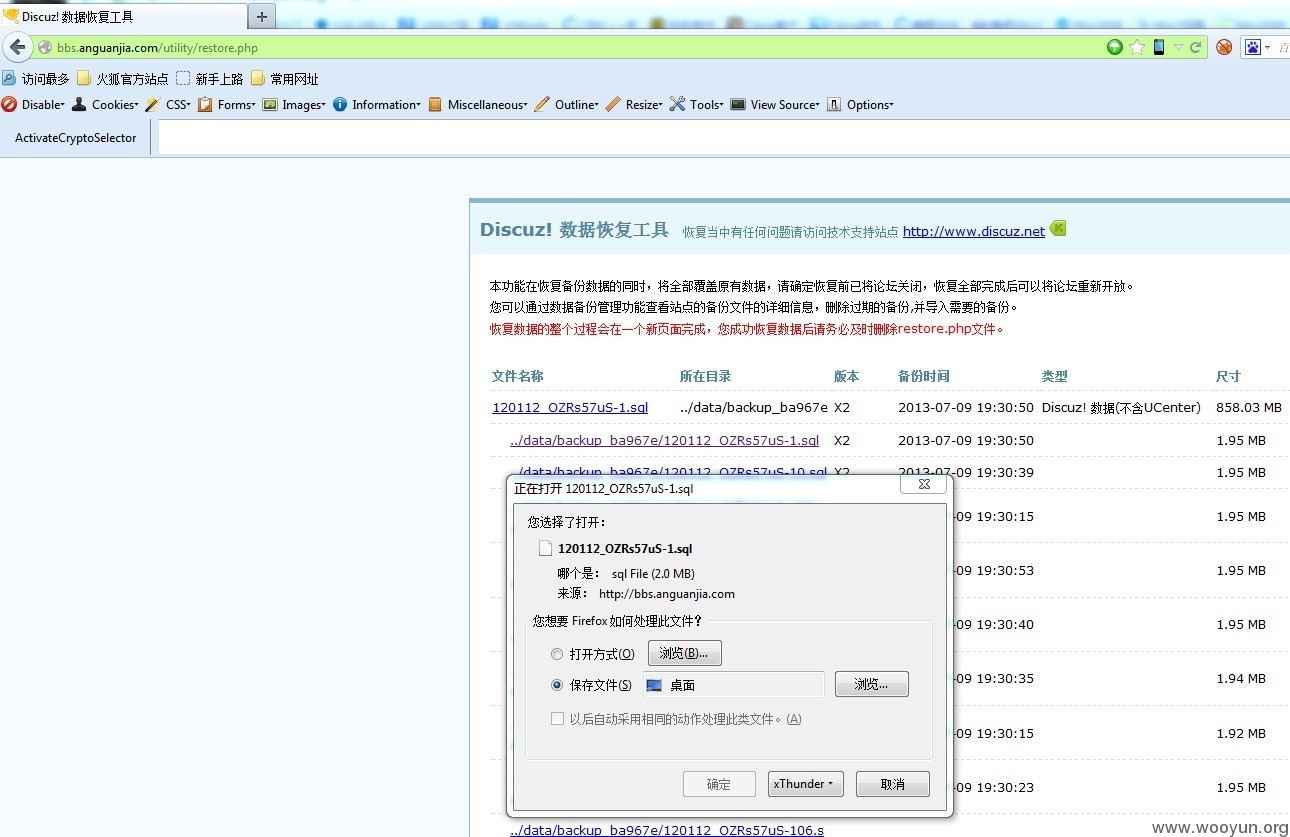Click the 文件名称 column header
This screenshot has width=1290, height=837.
(x=518, y=376)
